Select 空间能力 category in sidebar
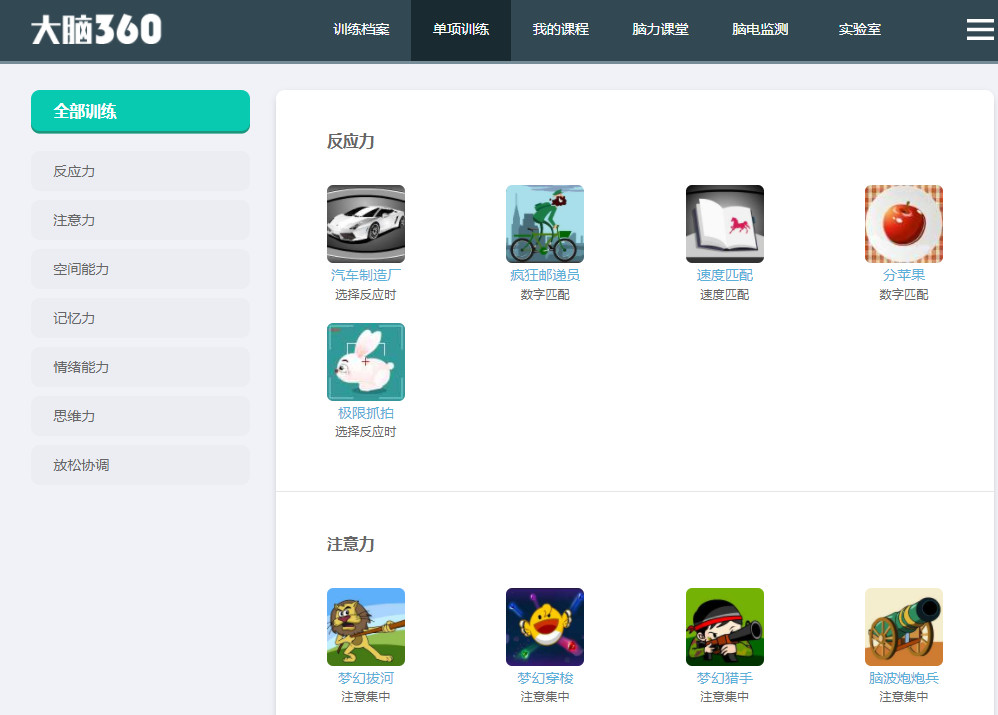 click(x=140, y=269)
